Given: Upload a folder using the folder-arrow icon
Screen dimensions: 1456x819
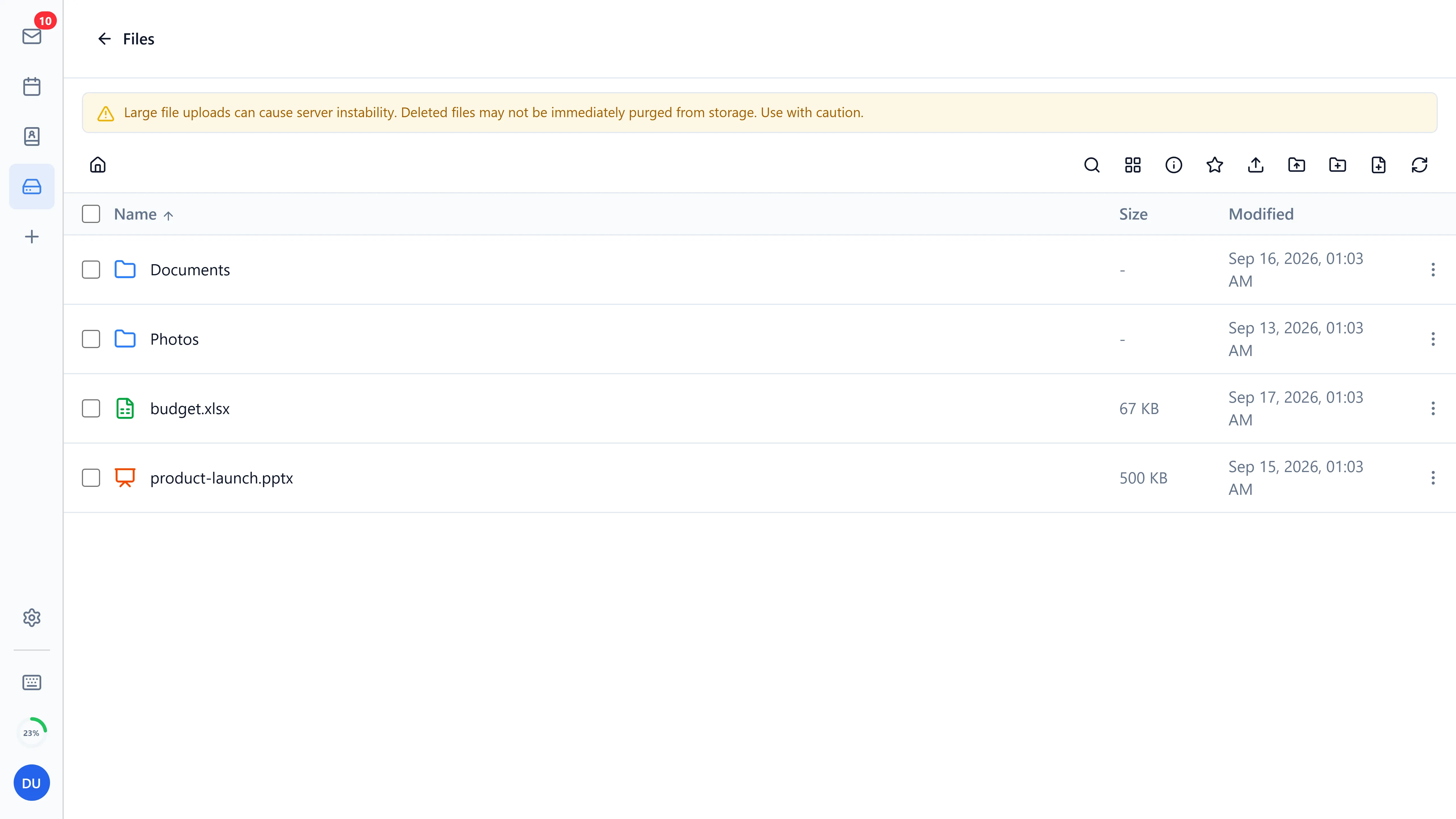Looking at the screenshot, I should pyautogui.click(x=1297, y=164).
